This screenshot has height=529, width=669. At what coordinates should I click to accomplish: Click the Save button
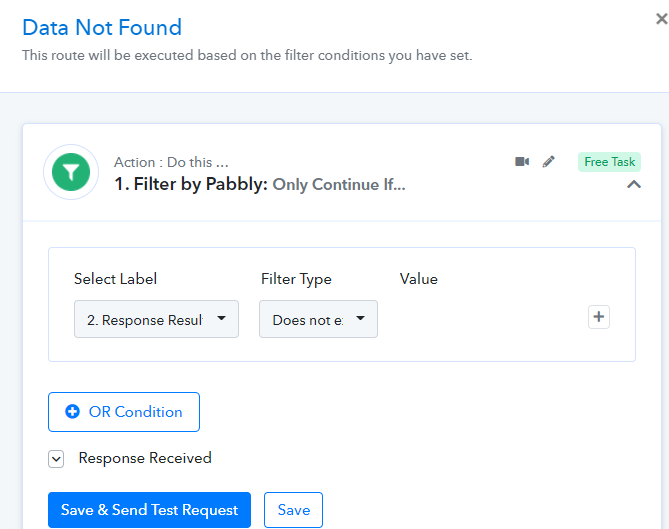293,510
